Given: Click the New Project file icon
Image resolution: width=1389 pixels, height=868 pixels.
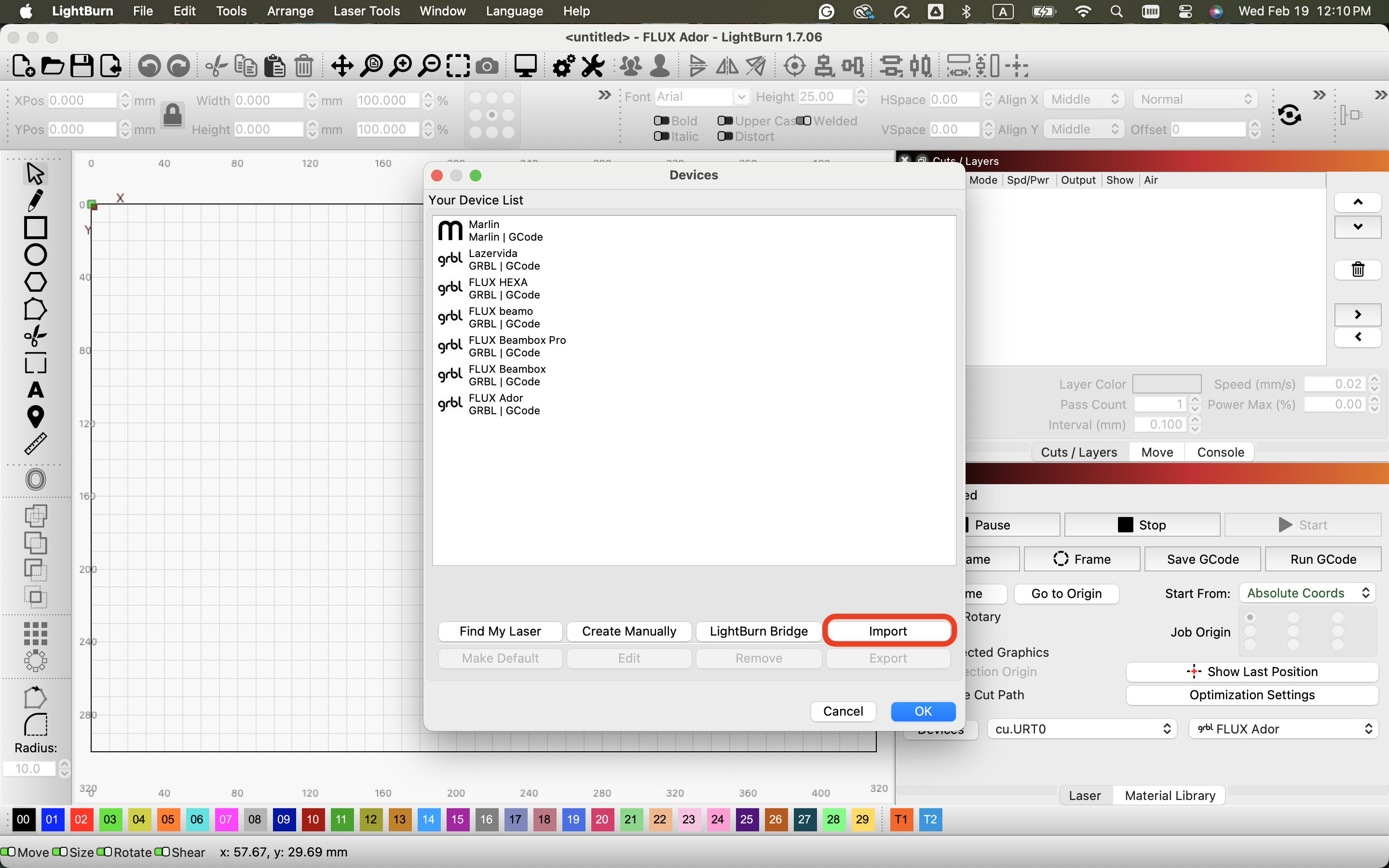Looking at the screenshot, I should 24,66.
